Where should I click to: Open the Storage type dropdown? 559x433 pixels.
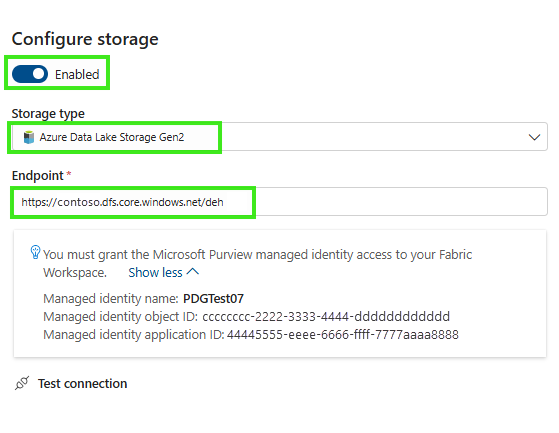pos(280,137)
